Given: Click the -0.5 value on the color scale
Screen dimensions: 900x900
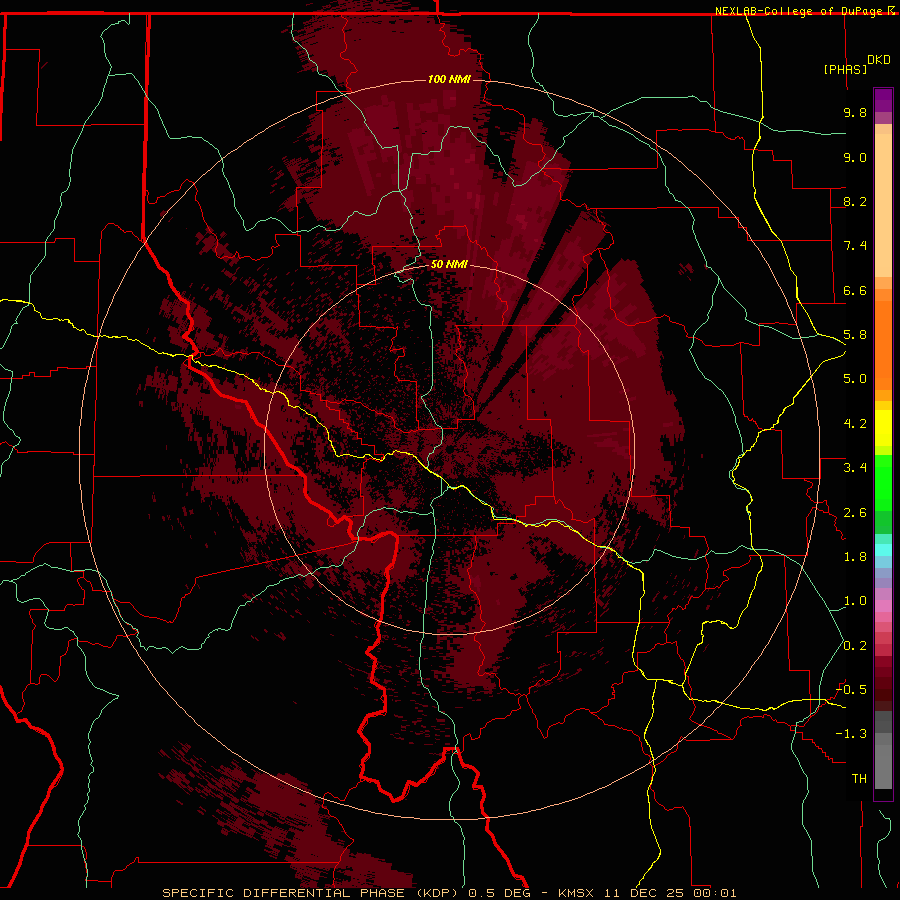Looking at the screenshot, I should click(851, 690).
